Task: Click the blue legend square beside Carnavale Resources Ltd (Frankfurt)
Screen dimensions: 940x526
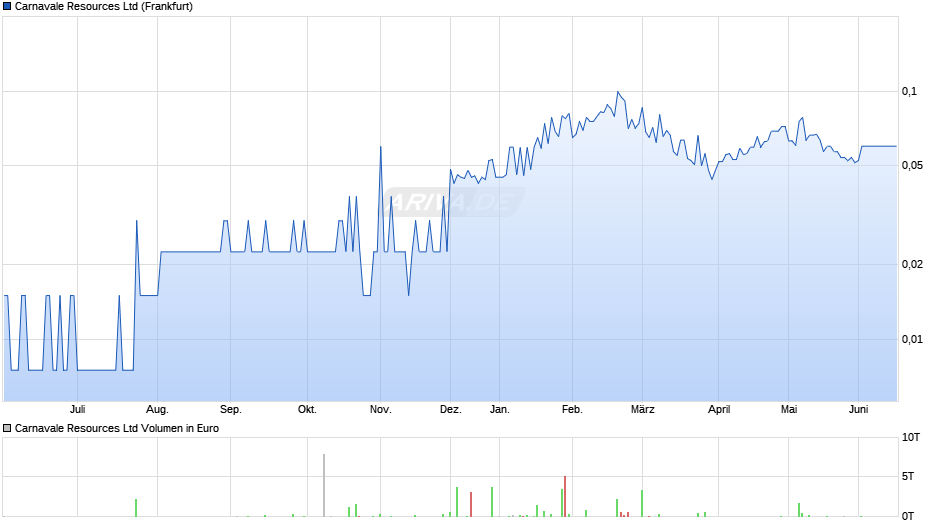Action: tap(7, 7)
